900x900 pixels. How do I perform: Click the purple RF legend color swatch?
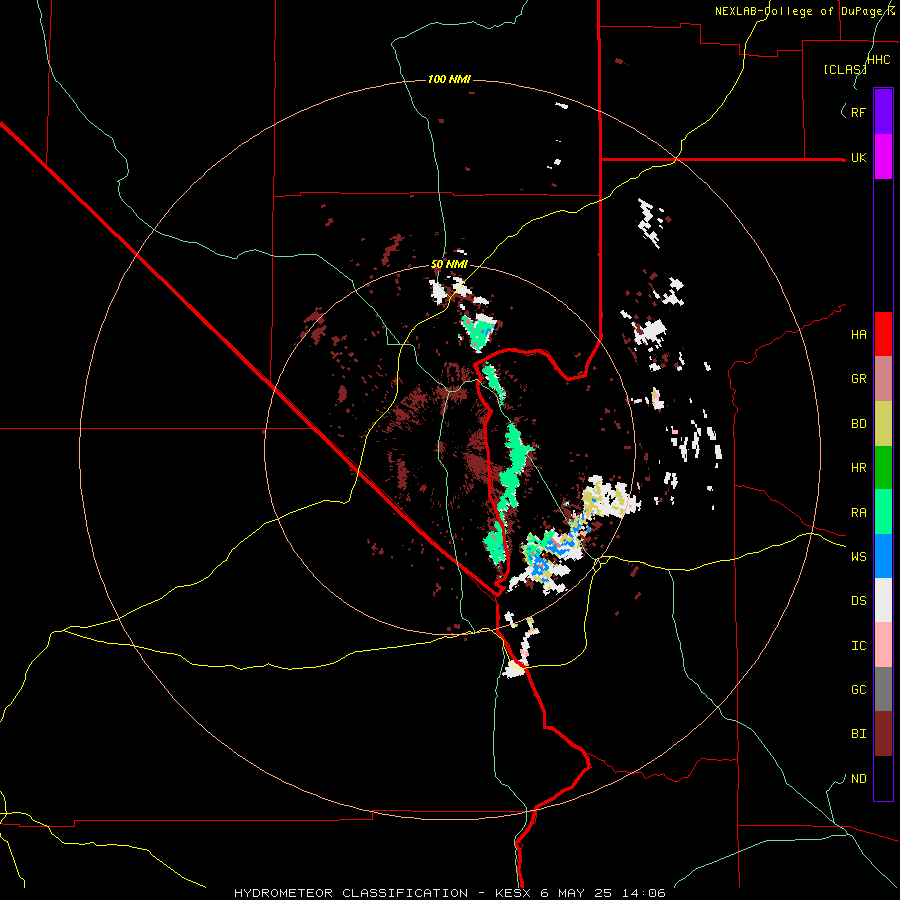coord(883,112)
